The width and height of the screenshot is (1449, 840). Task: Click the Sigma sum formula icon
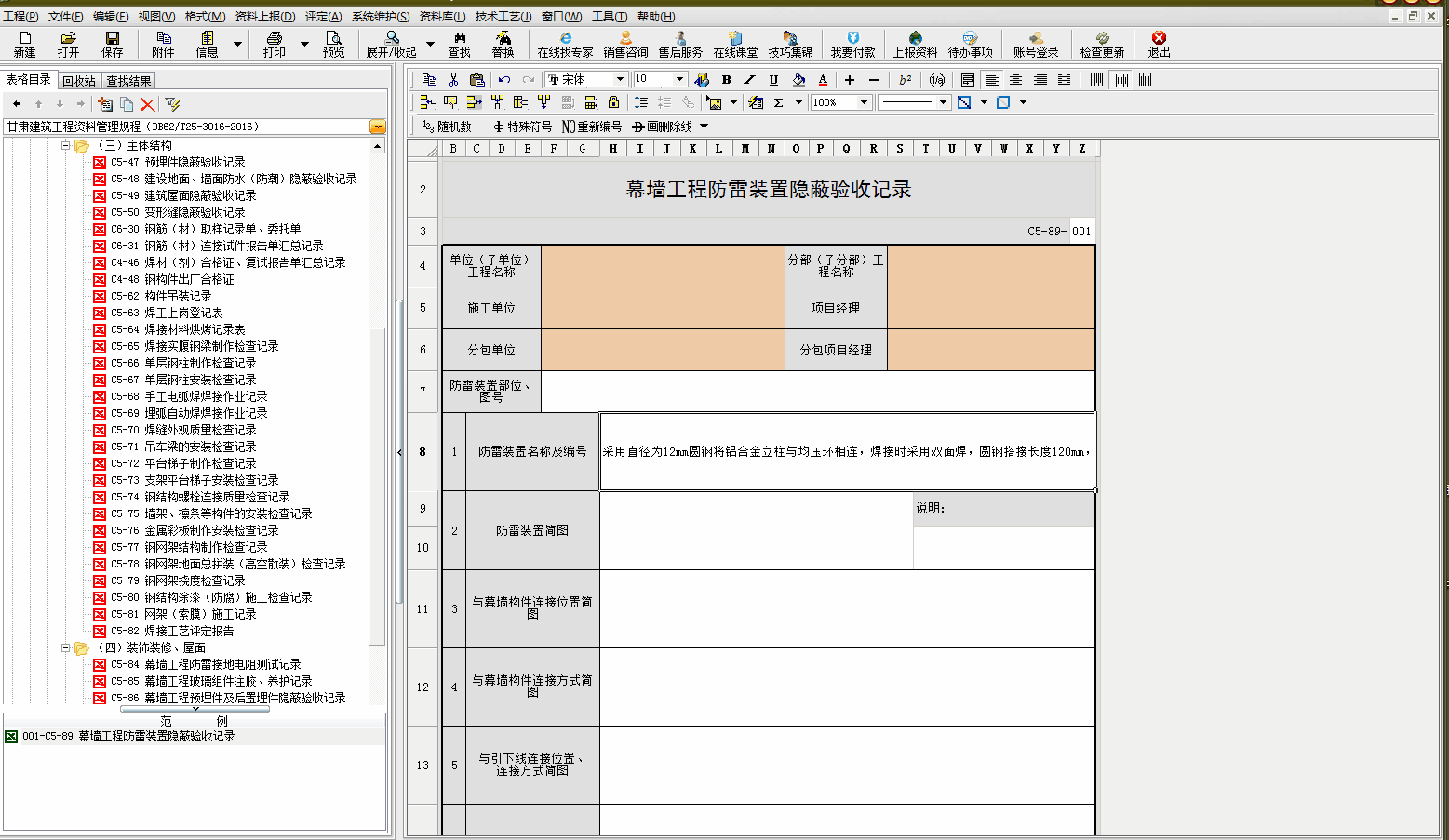point(779,102)
